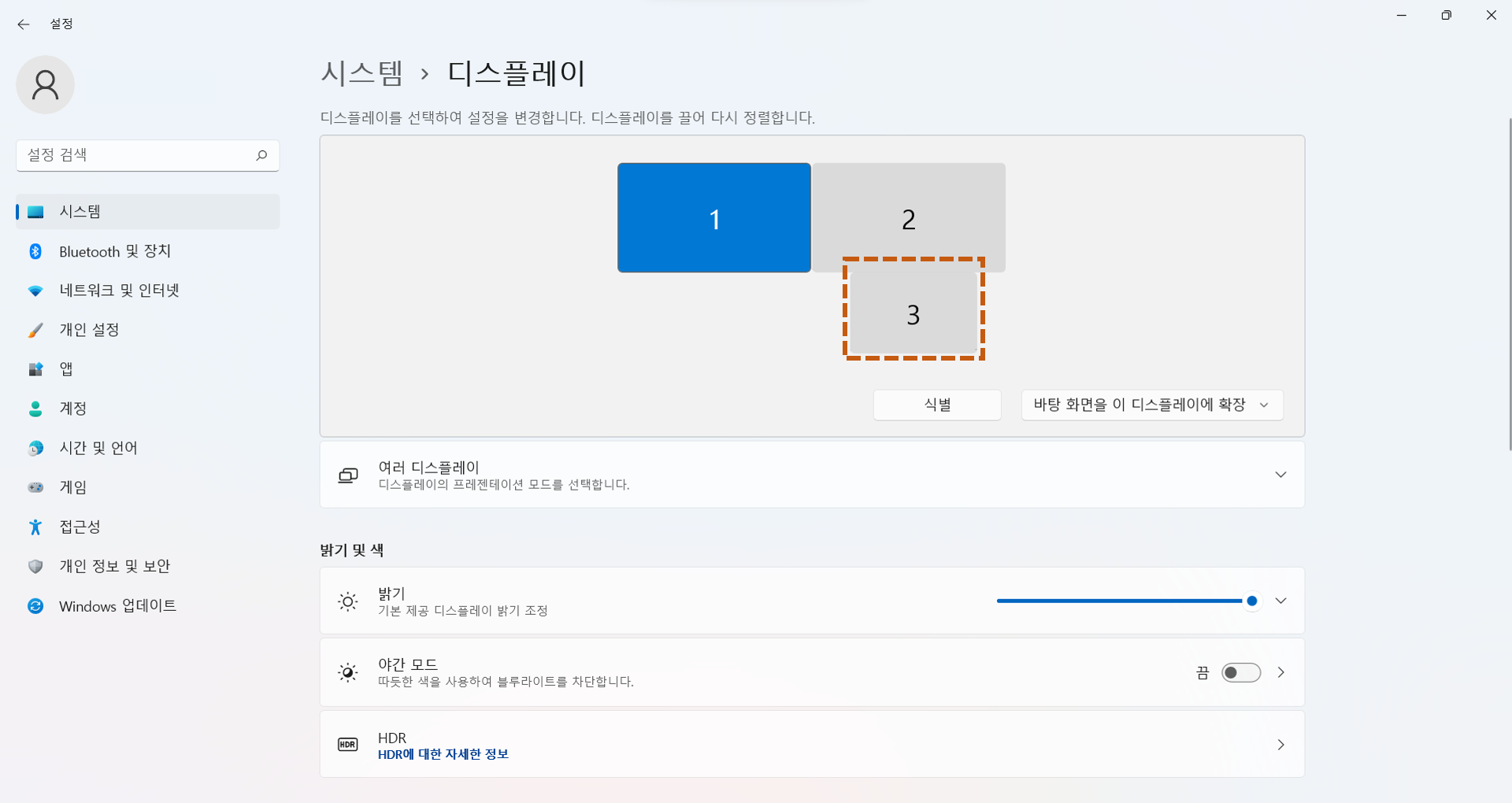
Task: Click the 끔 status label
Action: pos(1203,672)
